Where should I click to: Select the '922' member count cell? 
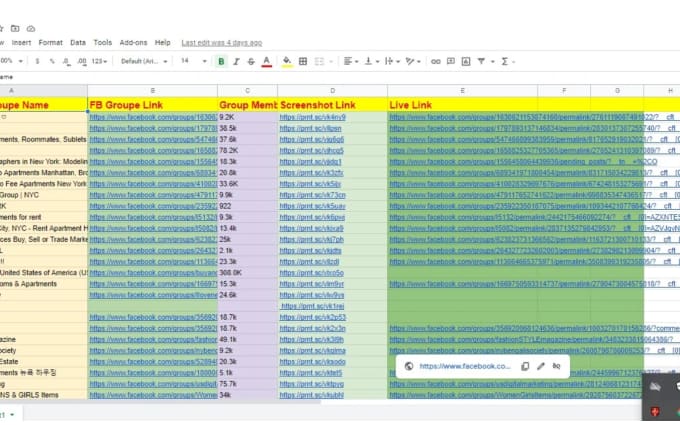248,206
